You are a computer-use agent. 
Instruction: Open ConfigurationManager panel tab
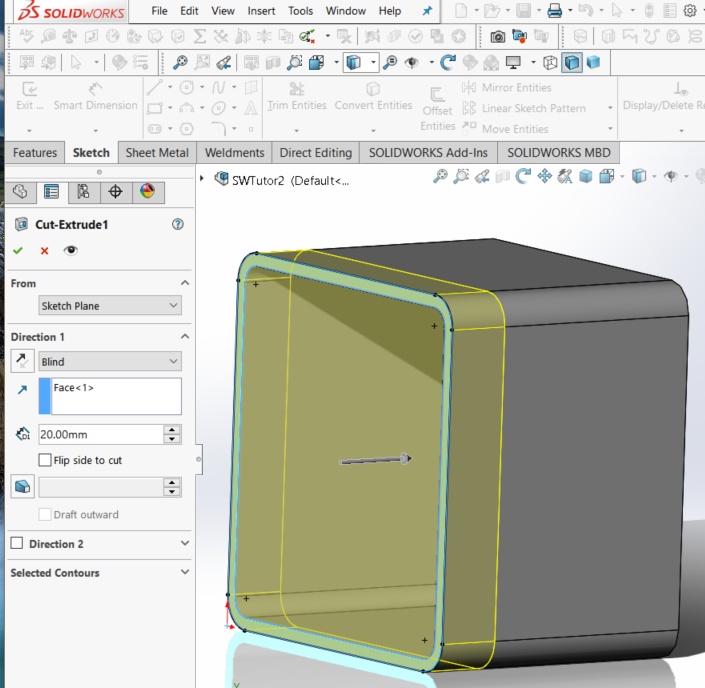(x=84, y=192)
